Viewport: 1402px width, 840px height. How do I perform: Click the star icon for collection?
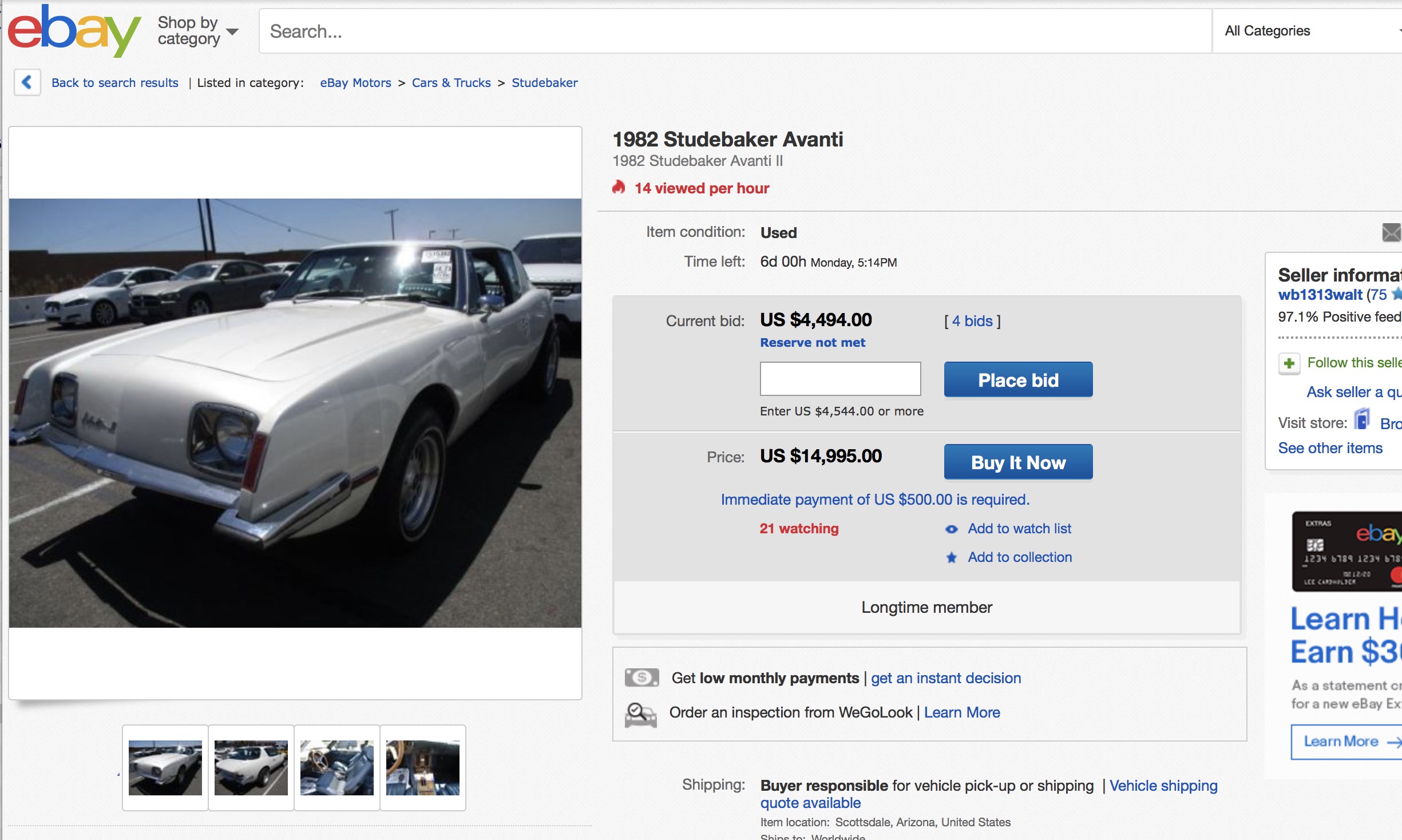951,558
